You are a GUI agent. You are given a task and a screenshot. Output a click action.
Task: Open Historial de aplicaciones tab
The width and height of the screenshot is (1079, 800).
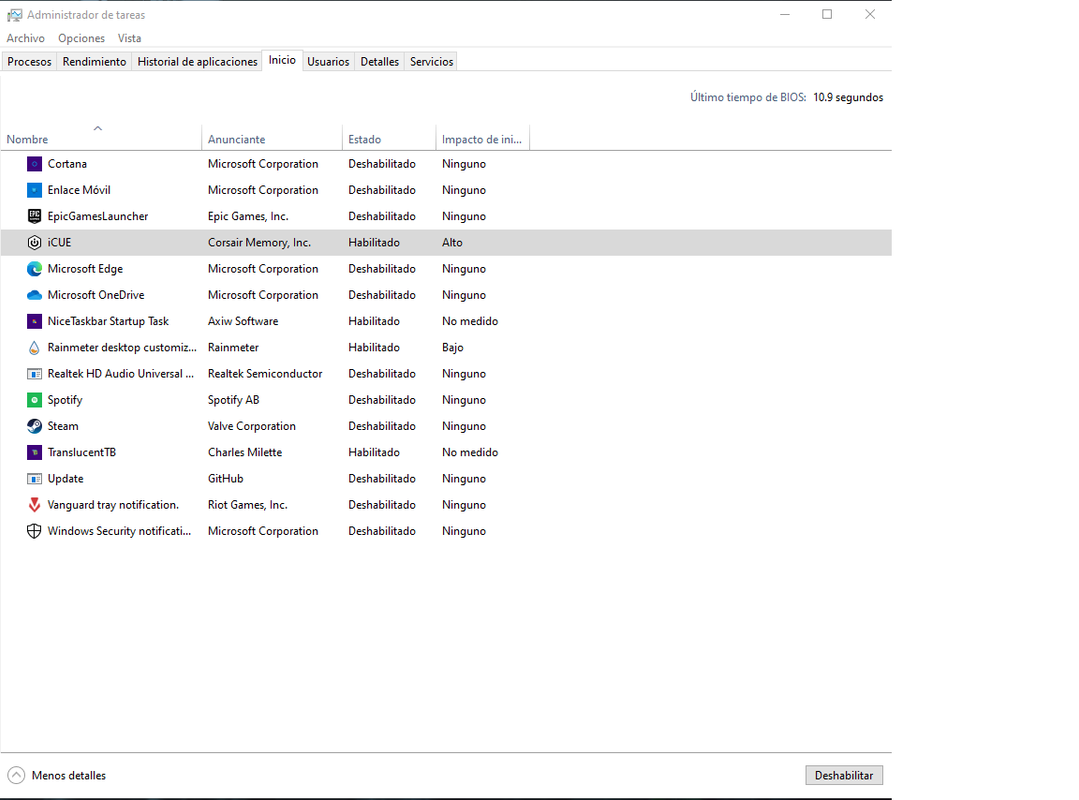click(x=197, y=62)
